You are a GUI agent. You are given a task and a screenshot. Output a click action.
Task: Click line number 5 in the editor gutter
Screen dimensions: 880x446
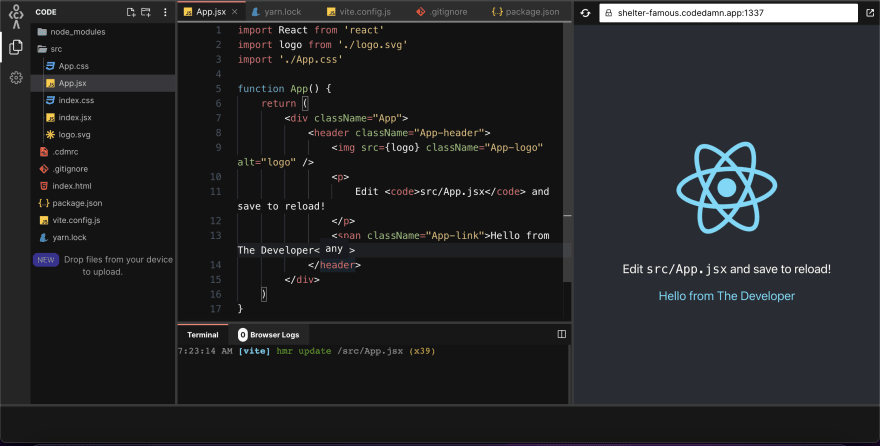(x=218, y=89)
